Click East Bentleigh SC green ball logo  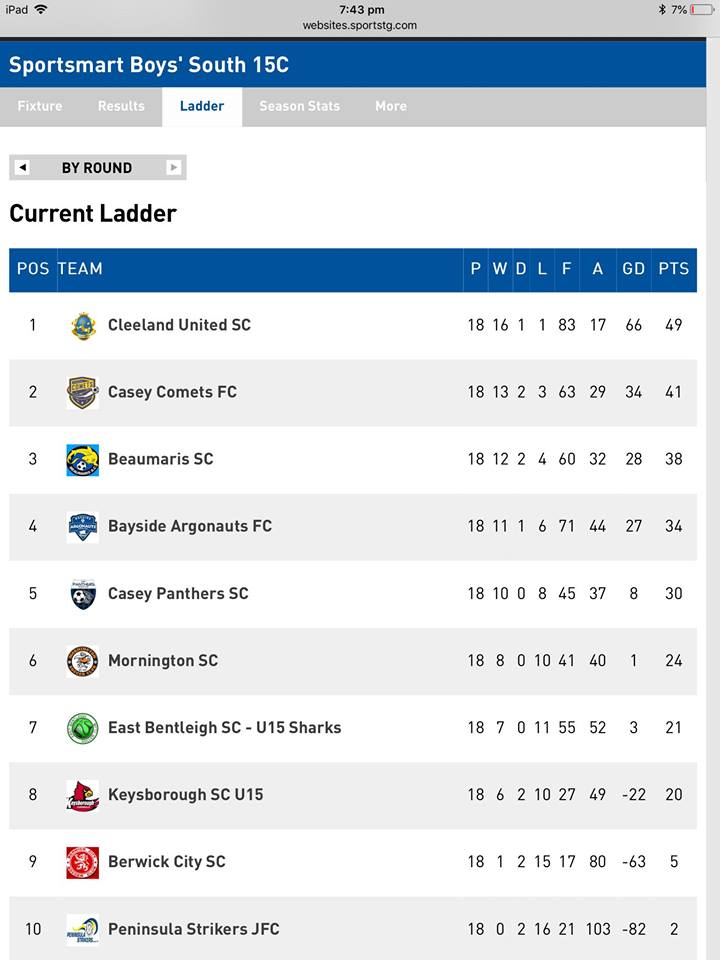tap(83, 728)
